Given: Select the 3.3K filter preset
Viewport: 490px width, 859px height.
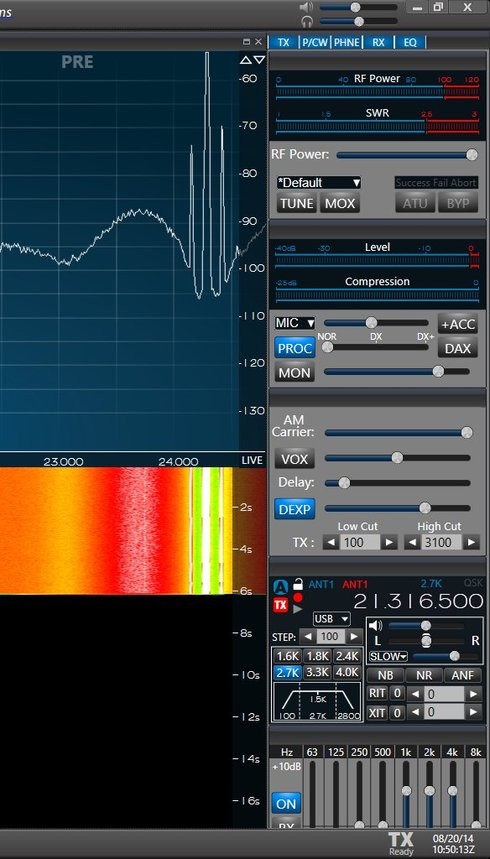Looking at the screenshot, I should (x=317, y=672).
